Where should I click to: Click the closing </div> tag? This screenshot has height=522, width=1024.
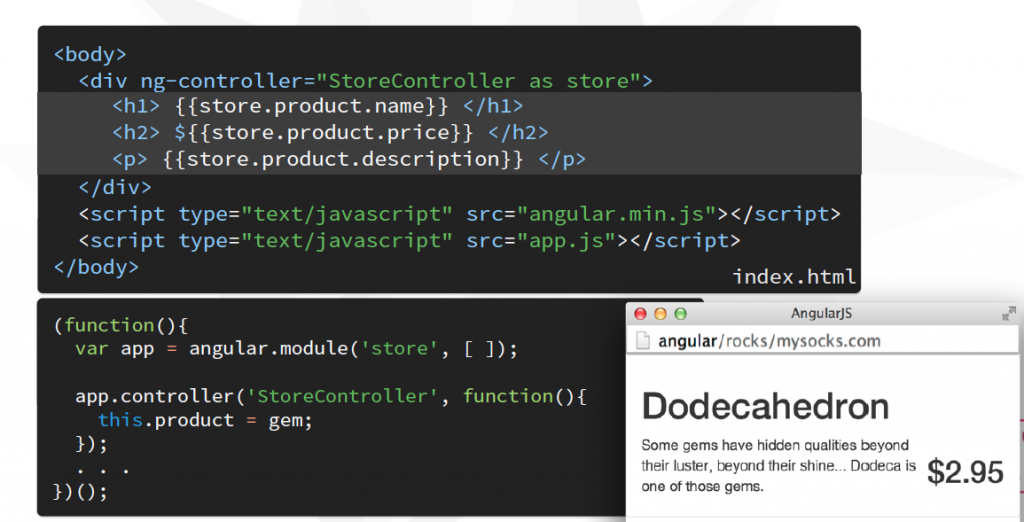tap(115, 187)
